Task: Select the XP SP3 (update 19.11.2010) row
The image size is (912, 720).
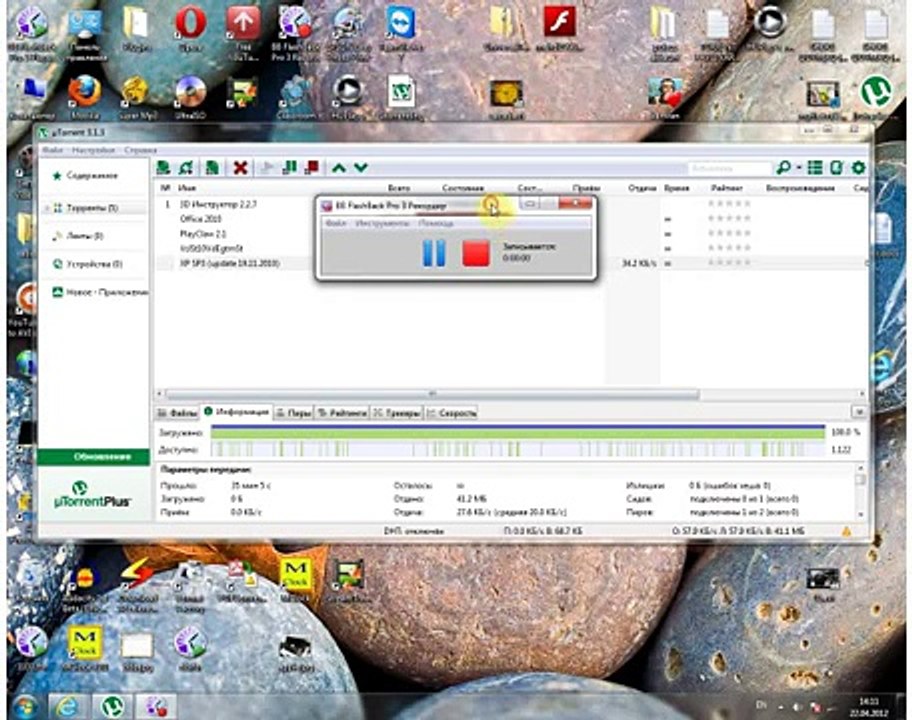Action: 230,263
